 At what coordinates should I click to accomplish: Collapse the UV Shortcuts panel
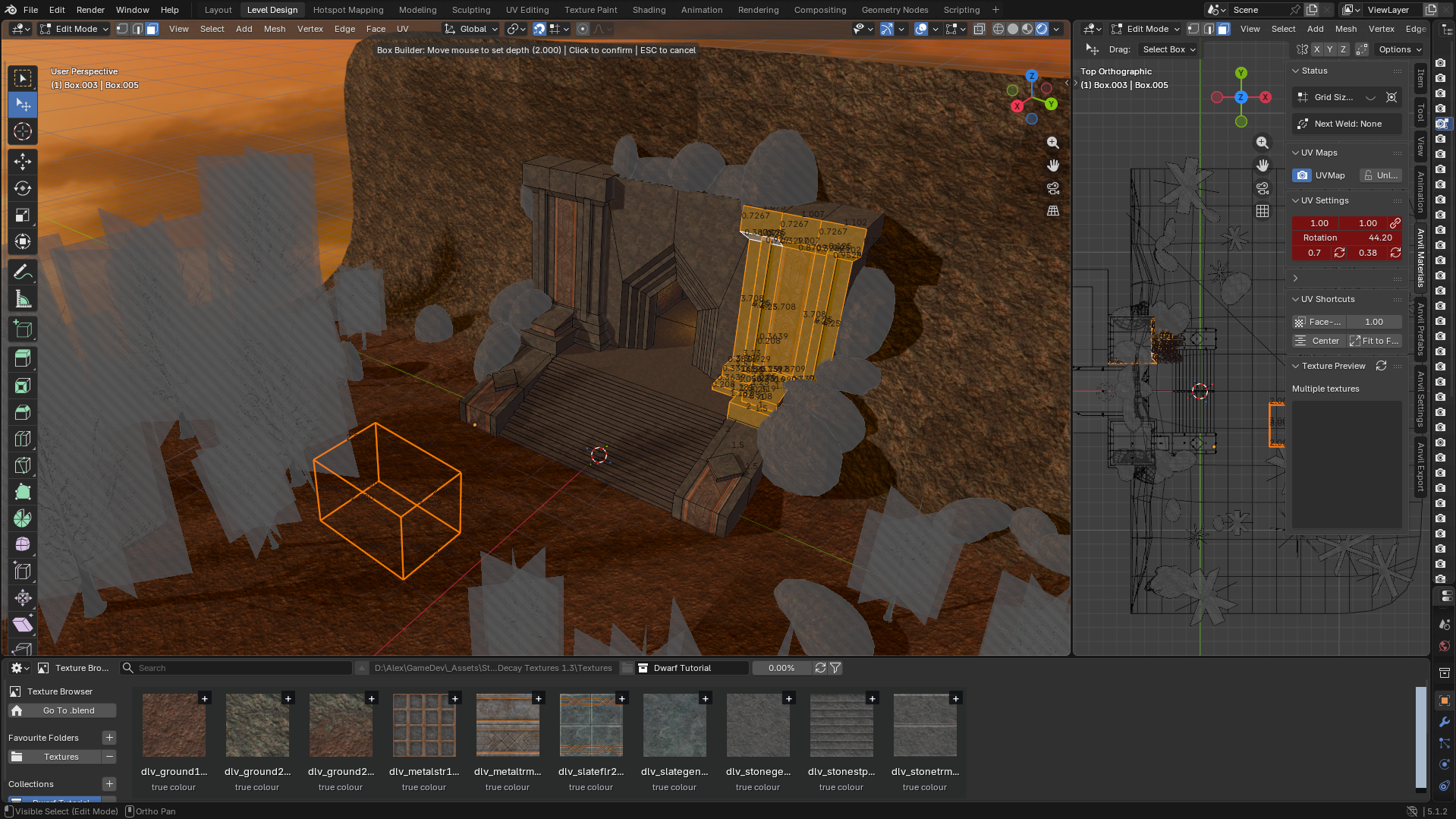[x=1296, y=299]
